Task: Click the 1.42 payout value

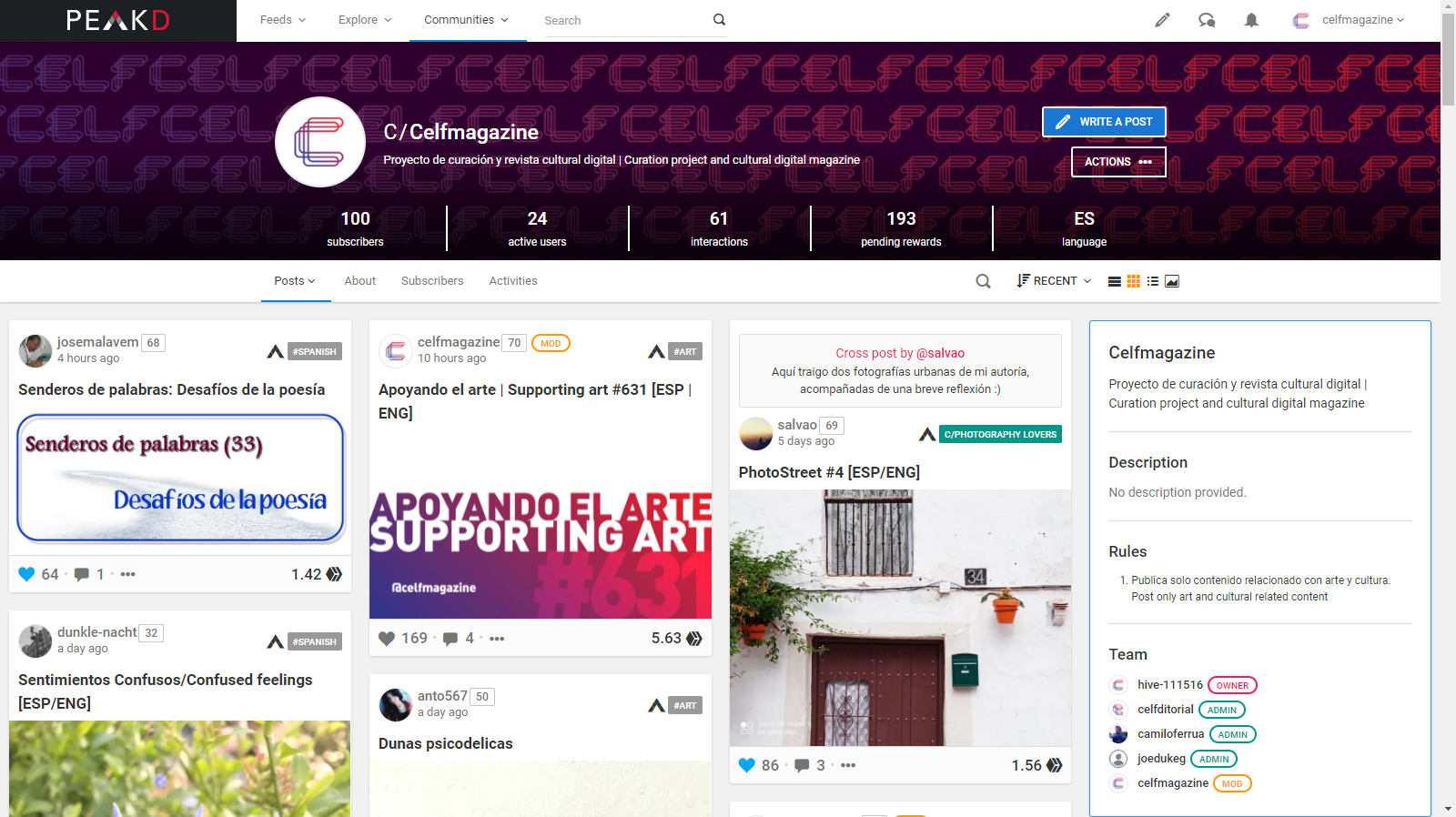Action: click(x=306, y=574)
